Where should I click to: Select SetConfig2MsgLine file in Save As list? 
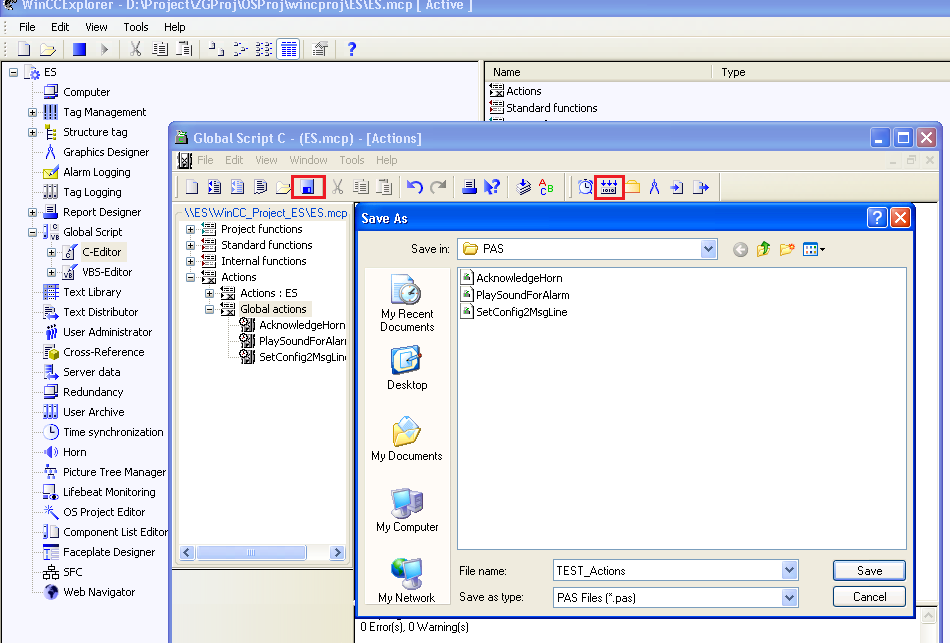514,312
